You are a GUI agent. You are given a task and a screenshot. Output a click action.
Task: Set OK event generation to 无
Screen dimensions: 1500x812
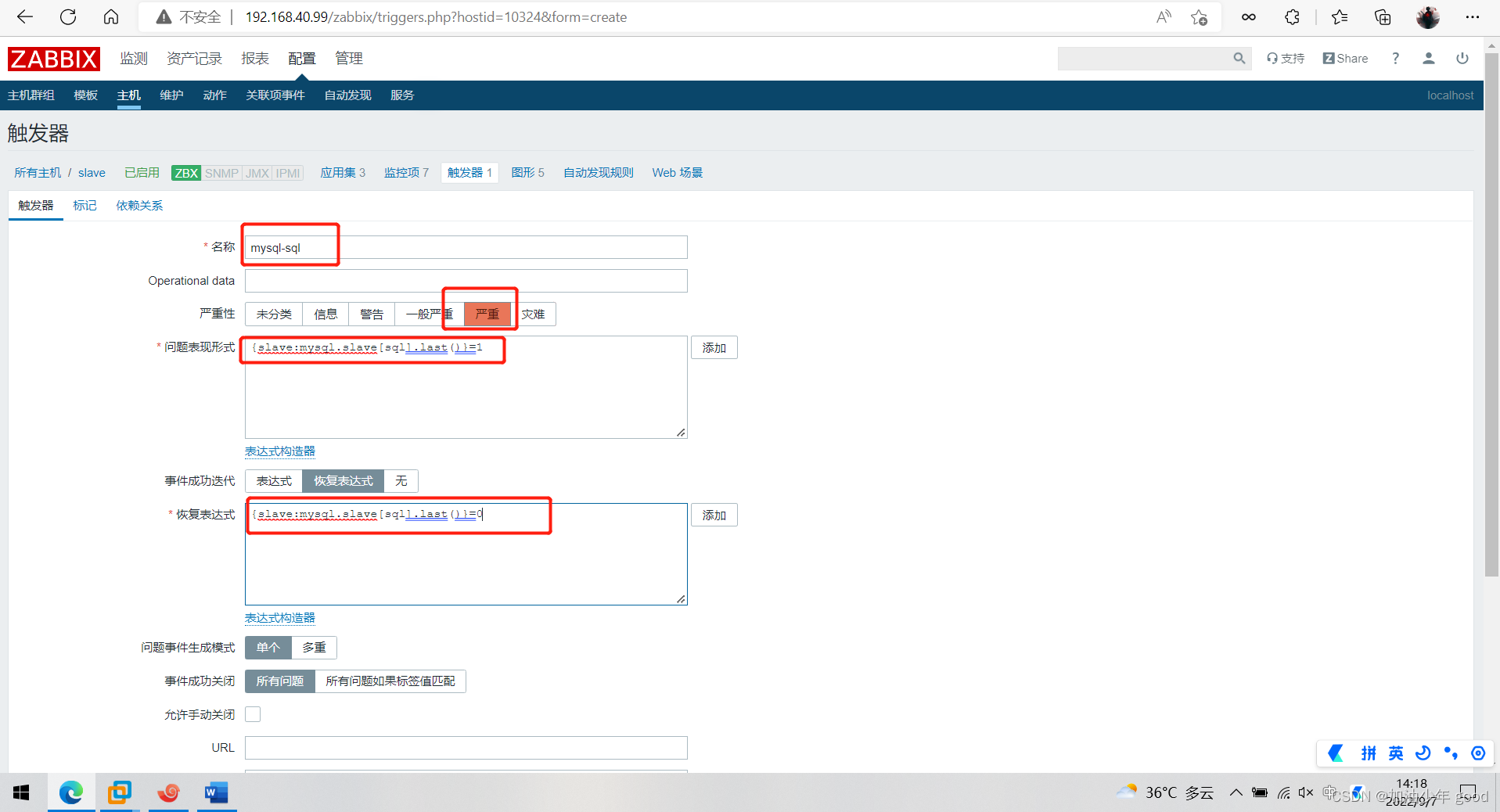point(401,481)
